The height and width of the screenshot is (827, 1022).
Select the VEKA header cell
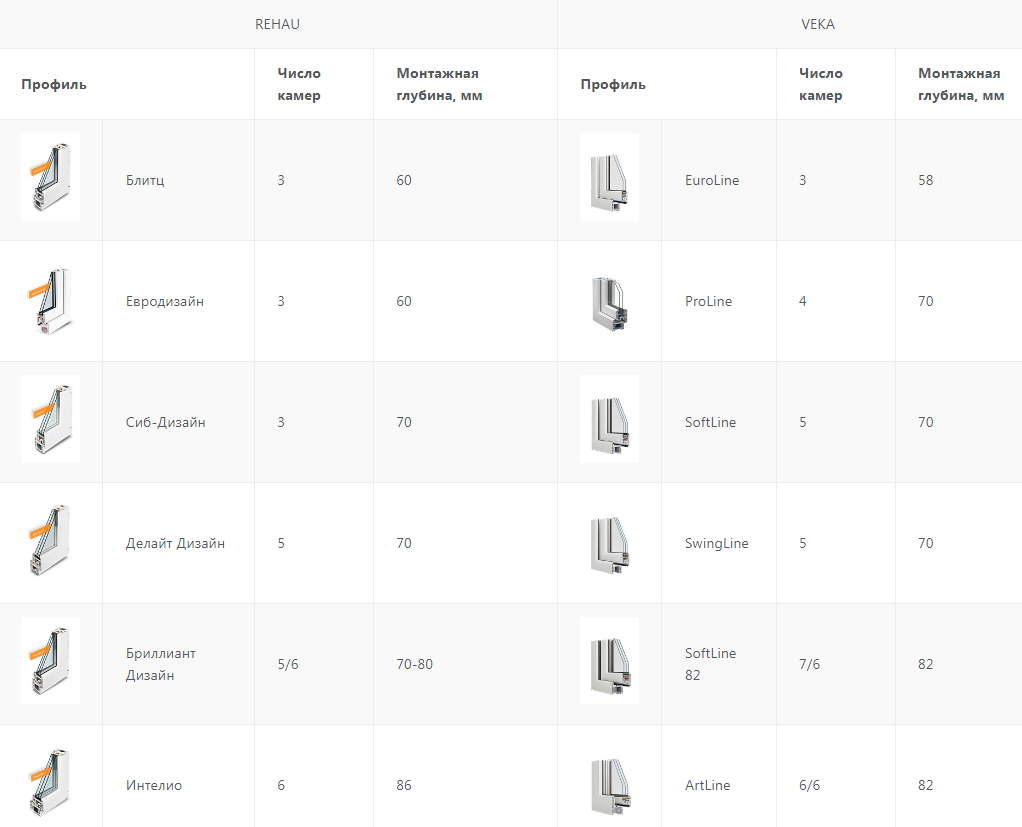790,24
